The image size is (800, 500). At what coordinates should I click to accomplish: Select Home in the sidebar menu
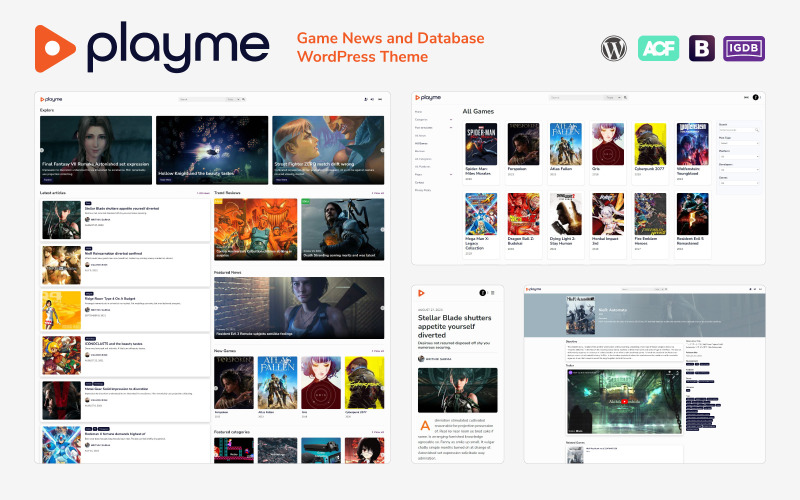click(418, 111)
